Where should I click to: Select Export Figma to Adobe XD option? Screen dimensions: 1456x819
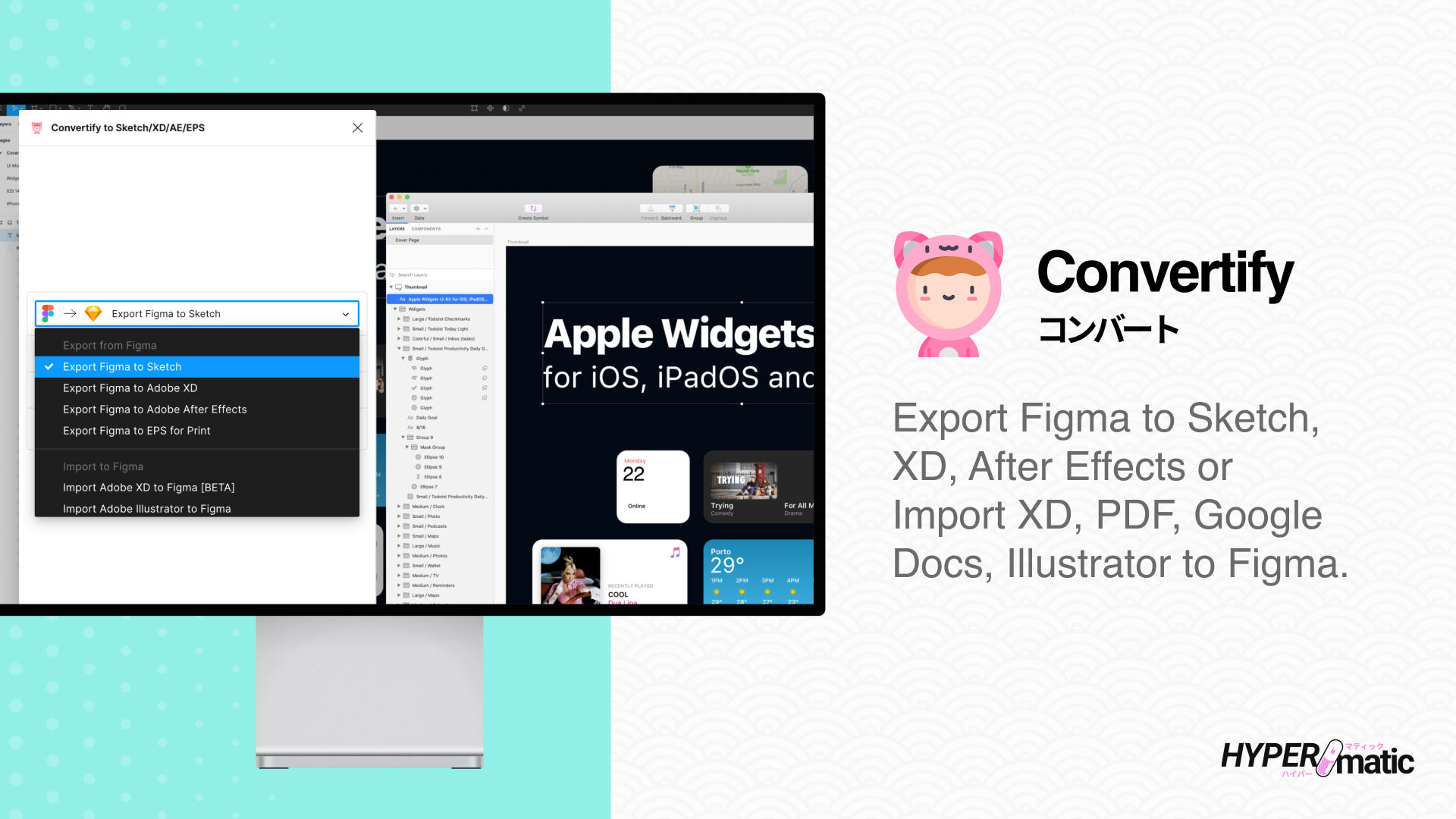[129, 387]
